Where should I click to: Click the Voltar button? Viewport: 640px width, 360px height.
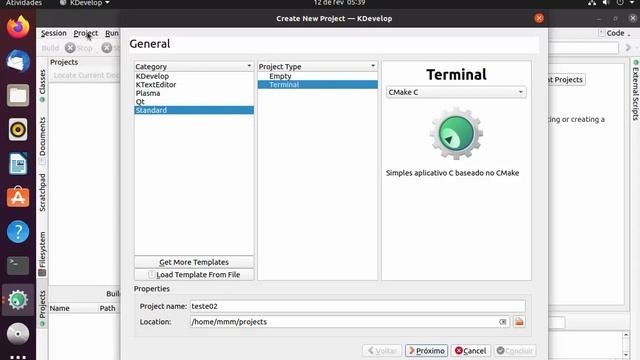[x=382, y=351]
